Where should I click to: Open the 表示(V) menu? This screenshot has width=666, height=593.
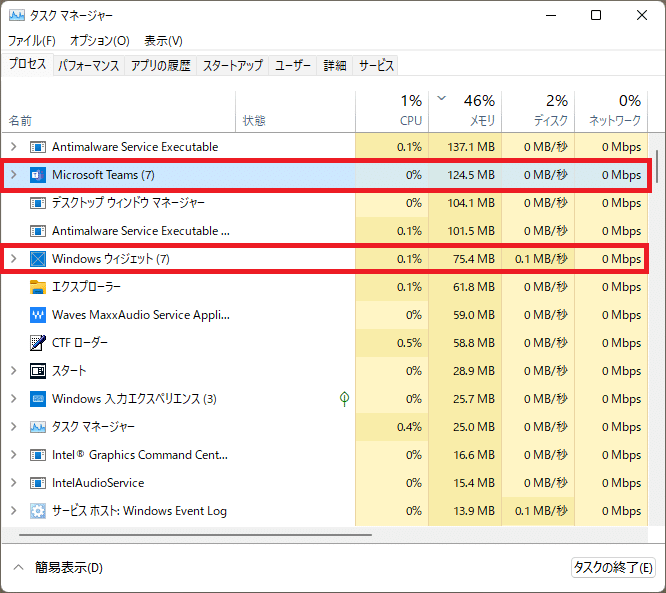point(163,41)
